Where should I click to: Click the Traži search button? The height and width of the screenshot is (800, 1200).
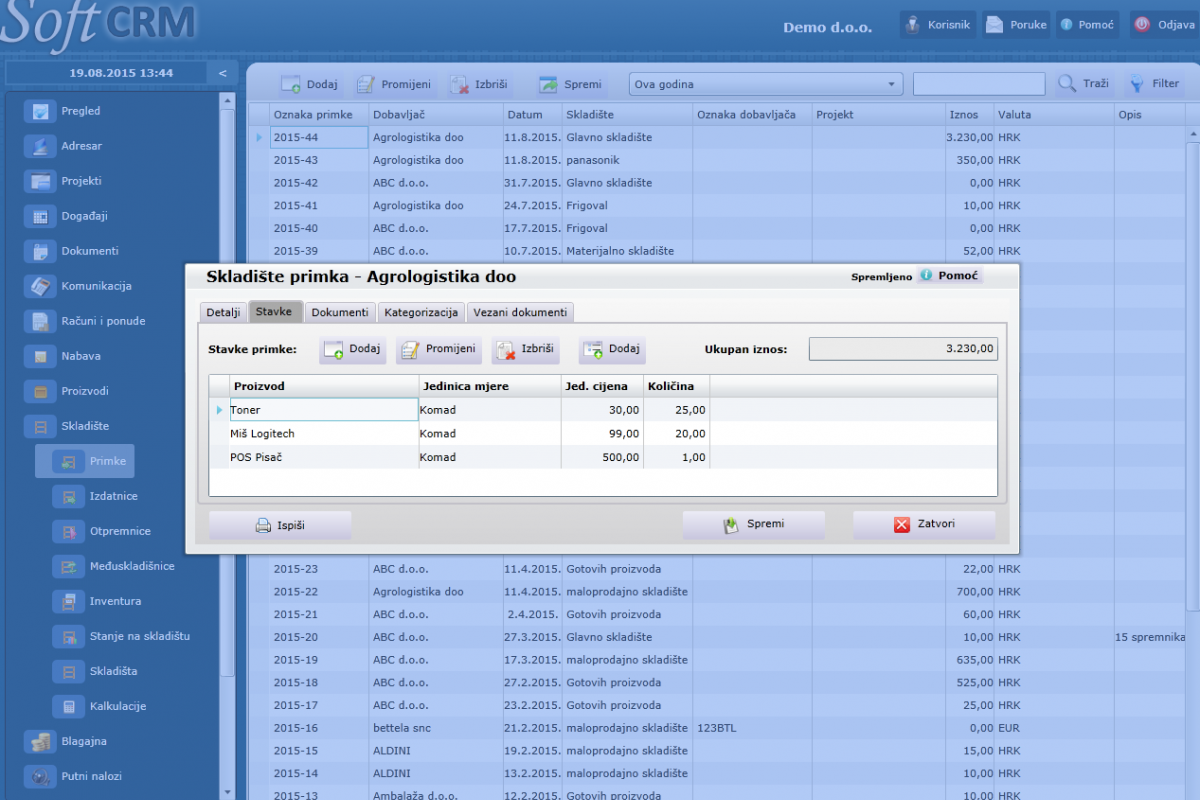(1085, 84)
